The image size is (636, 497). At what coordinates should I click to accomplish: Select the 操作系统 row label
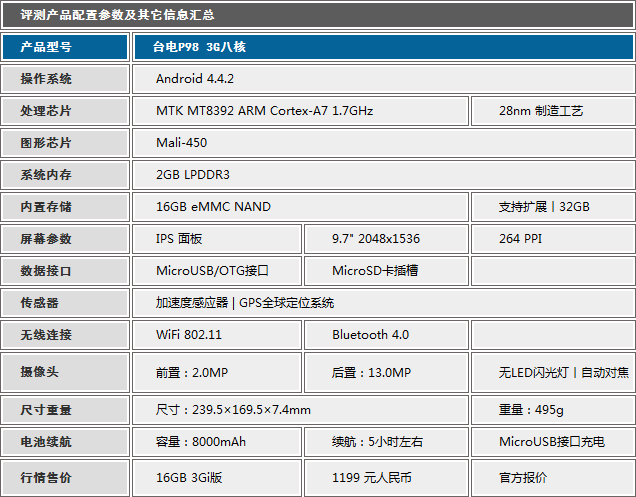coord(65,79)
